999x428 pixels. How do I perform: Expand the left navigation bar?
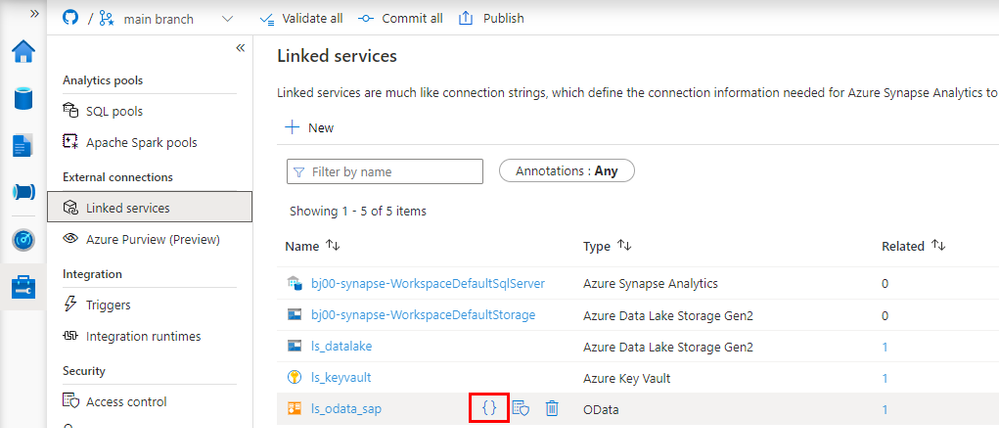click(x=34, y=14)
